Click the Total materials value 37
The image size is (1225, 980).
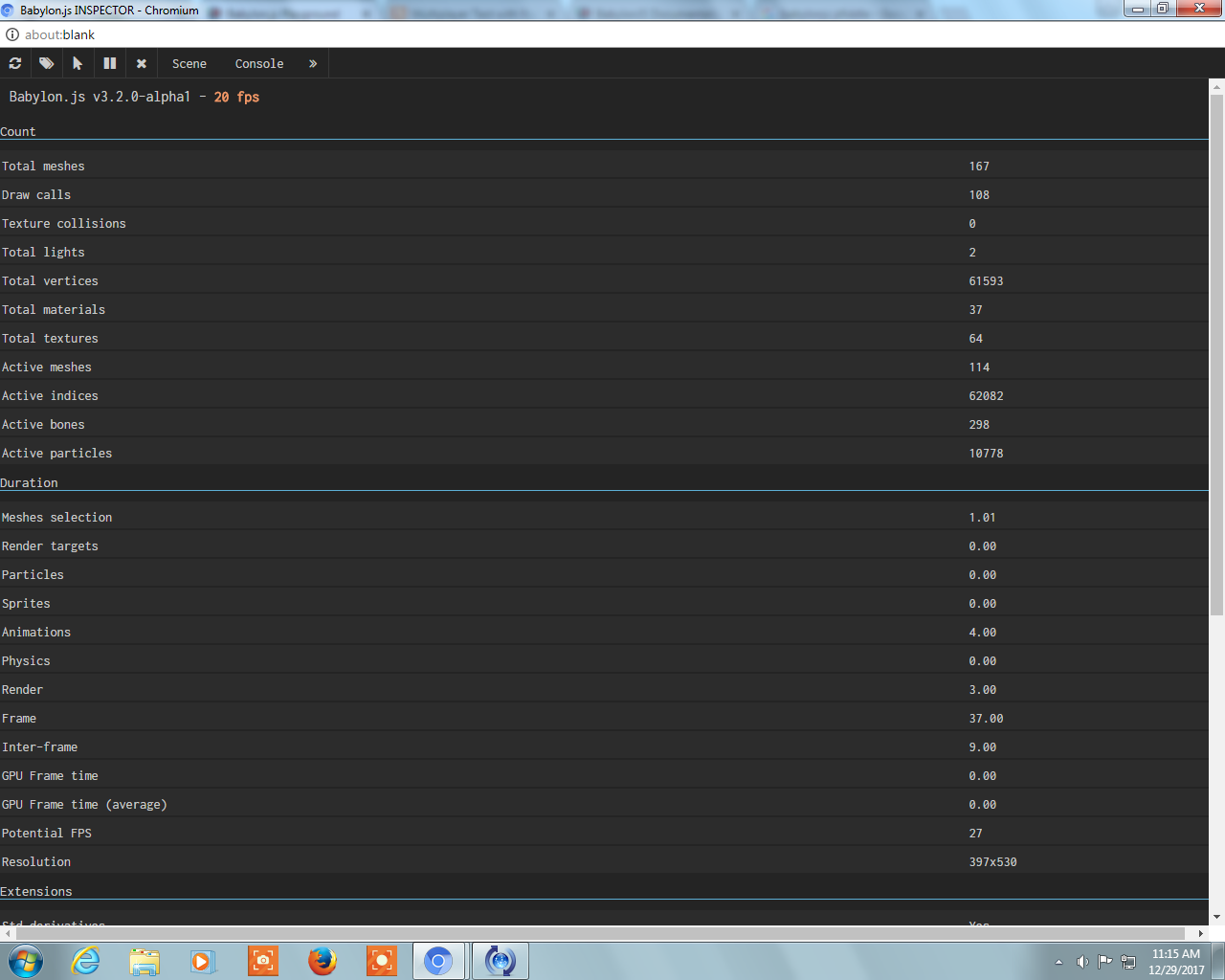(x=975, y=310)
